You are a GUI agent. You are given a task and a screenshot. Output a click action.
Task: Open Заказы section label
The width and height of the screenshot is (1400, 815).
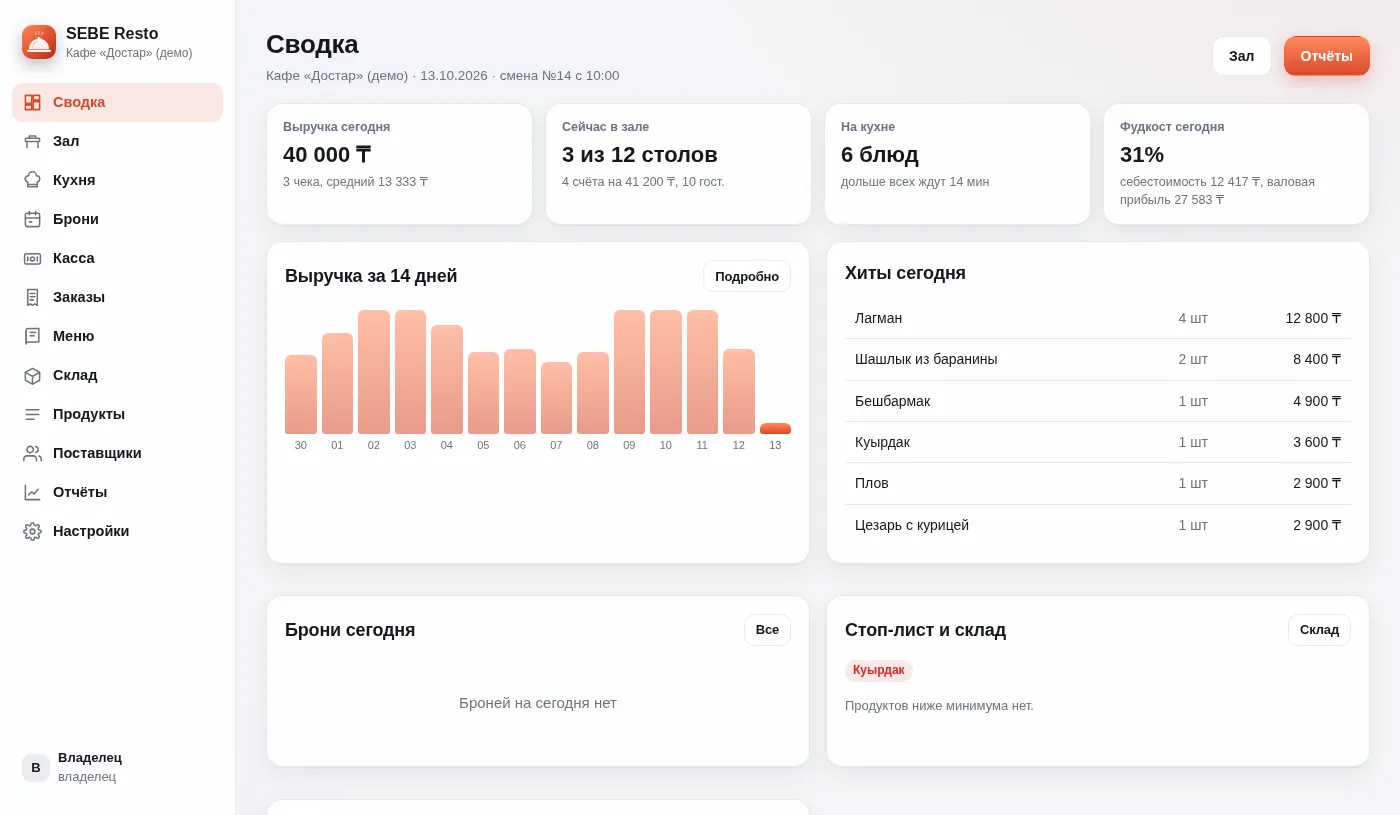pyautogui.click(x=79, y=297)
